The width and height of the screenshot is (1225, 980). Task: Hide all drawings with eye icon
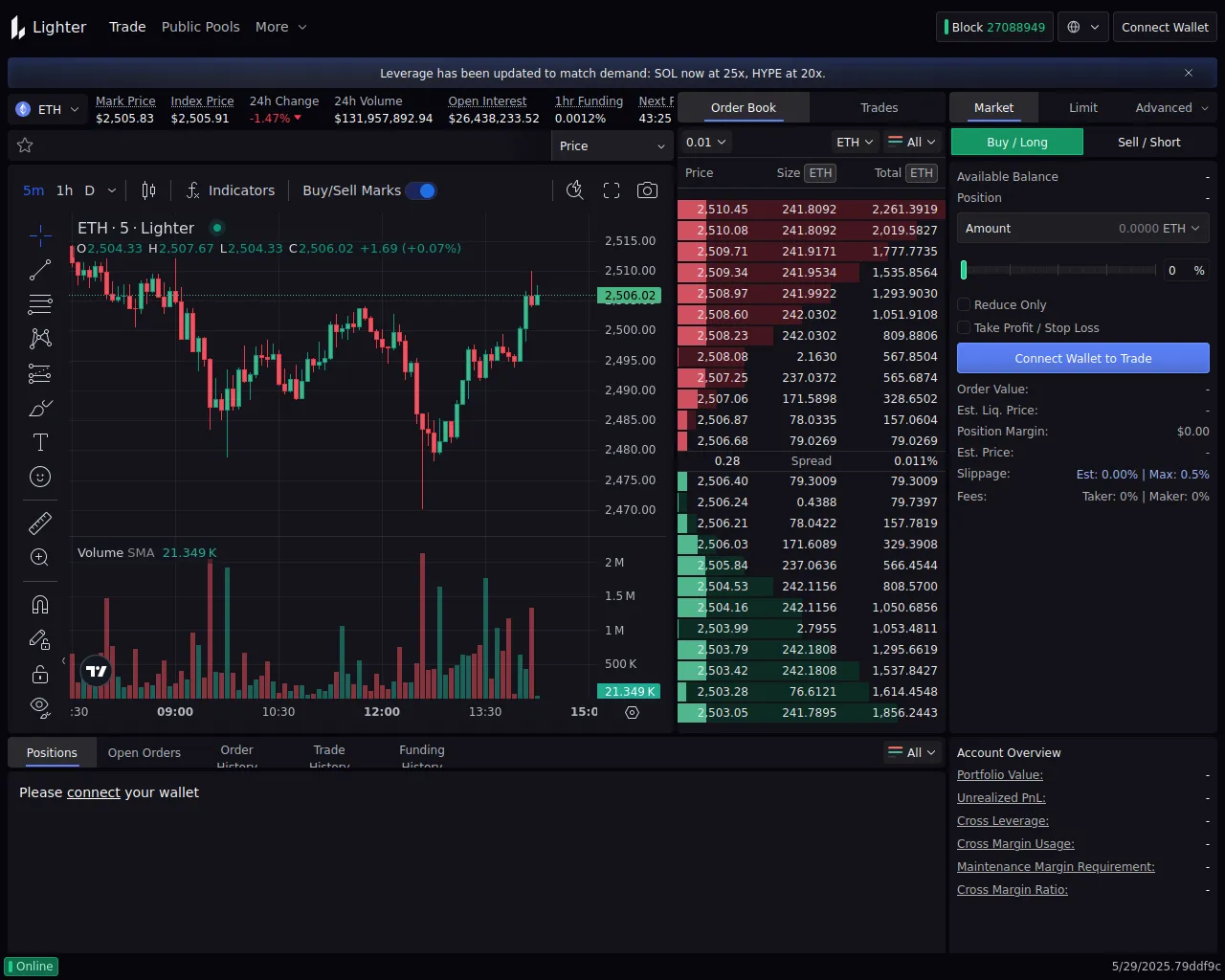pos(40,707)
